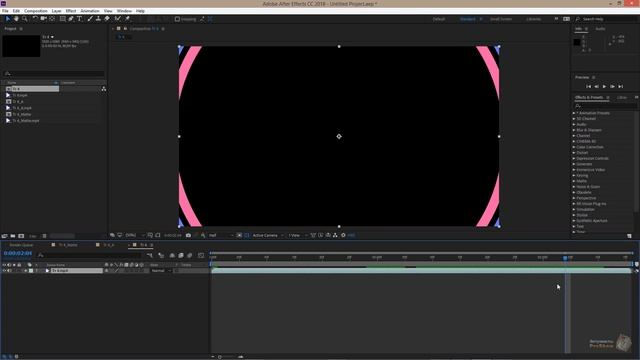Select the Puppet Pin tool

click(127, 19)
